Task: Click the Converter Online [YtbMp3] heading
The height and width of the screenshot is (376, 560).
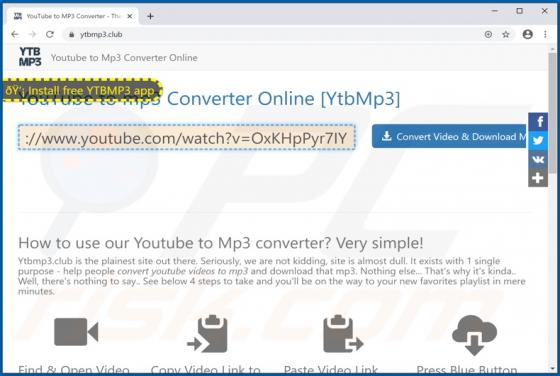Action: click(284, 99)
